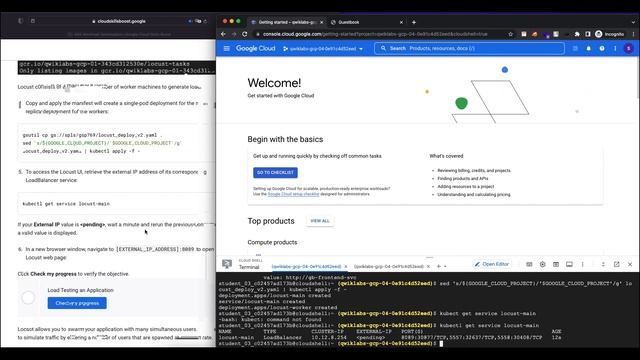
Task: Open the notifications bell
Action: [589, 49]
